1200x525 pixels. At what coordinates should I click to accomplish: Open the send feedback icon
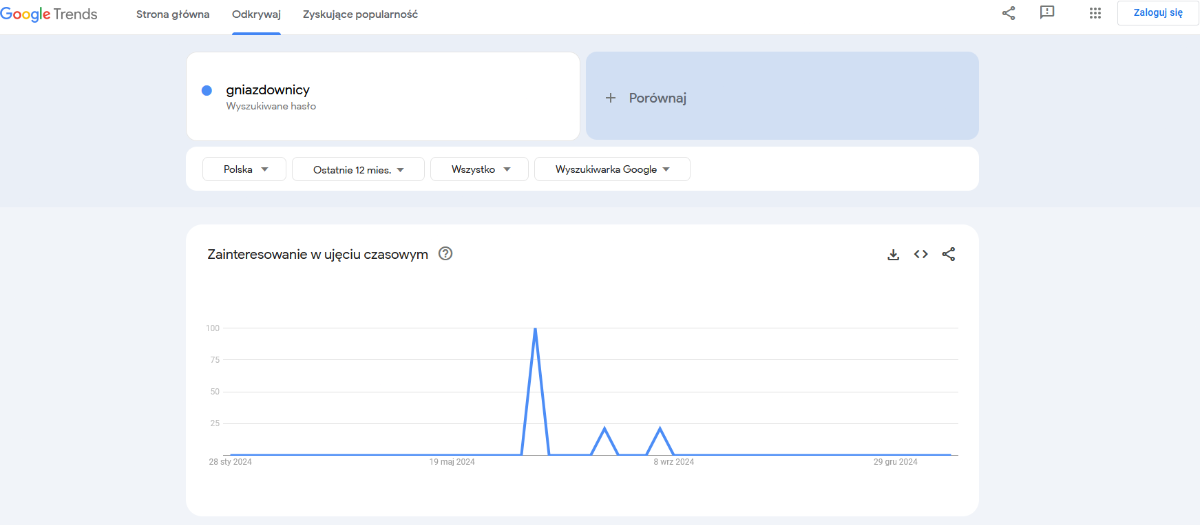(x=1047, y=13)
